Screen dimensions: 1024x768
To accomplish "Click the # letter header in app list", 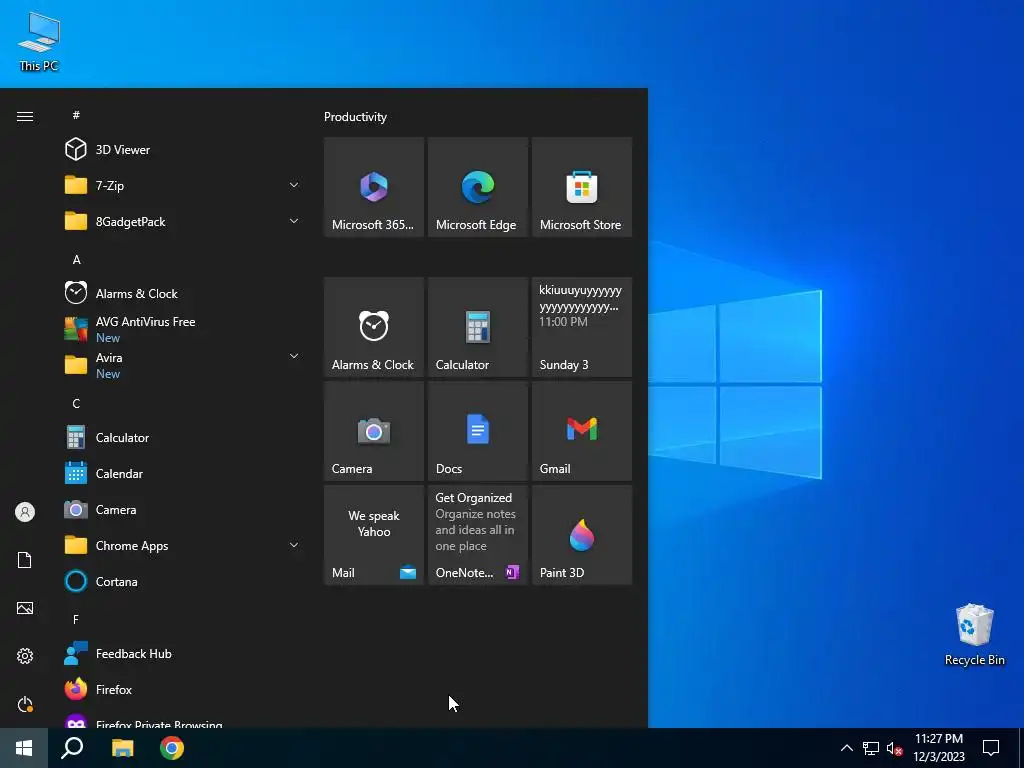I will (x=76, y=115).
